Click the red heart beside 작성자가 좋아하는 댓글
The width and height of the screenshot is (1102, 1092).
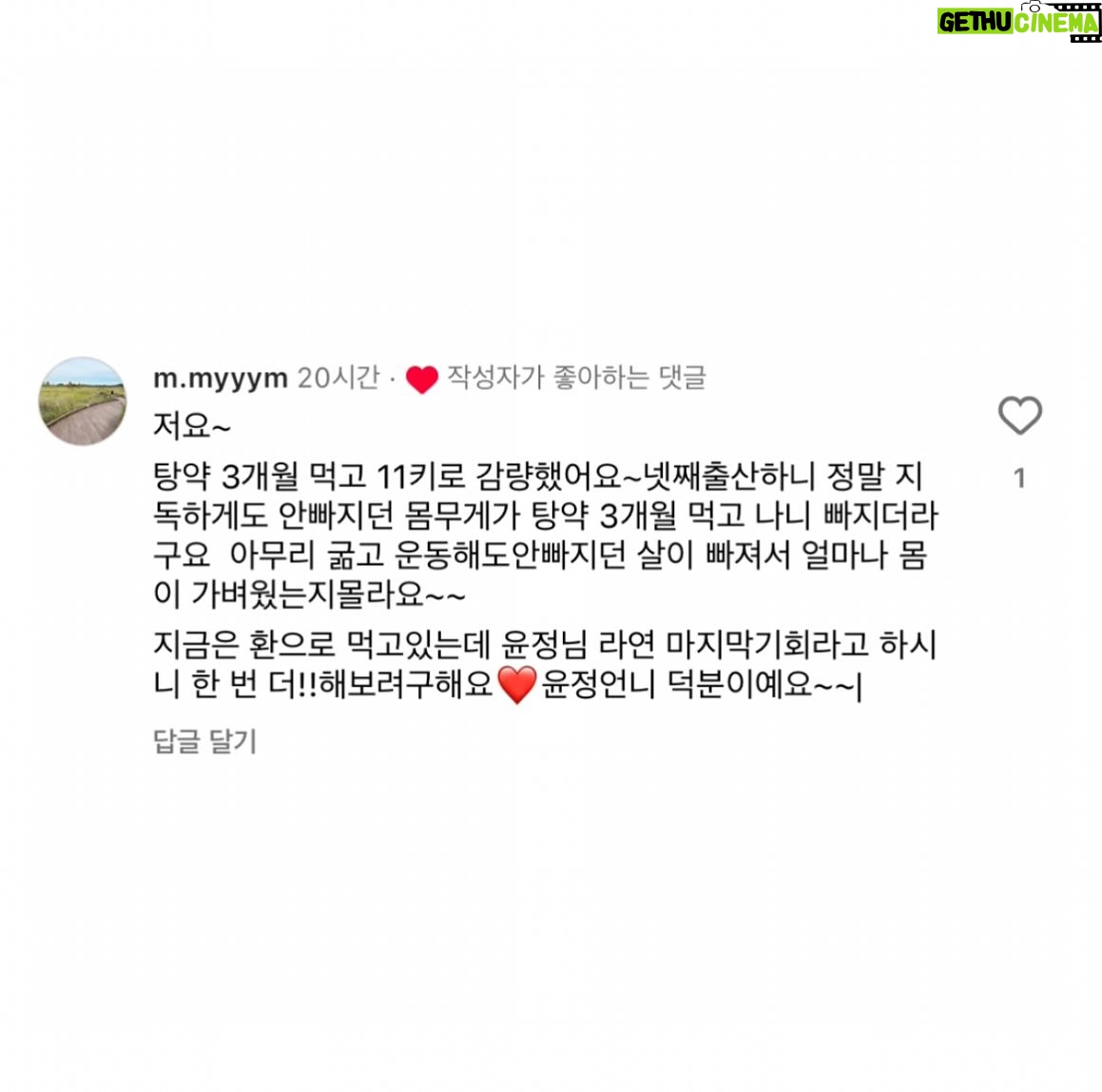point(421,380)
